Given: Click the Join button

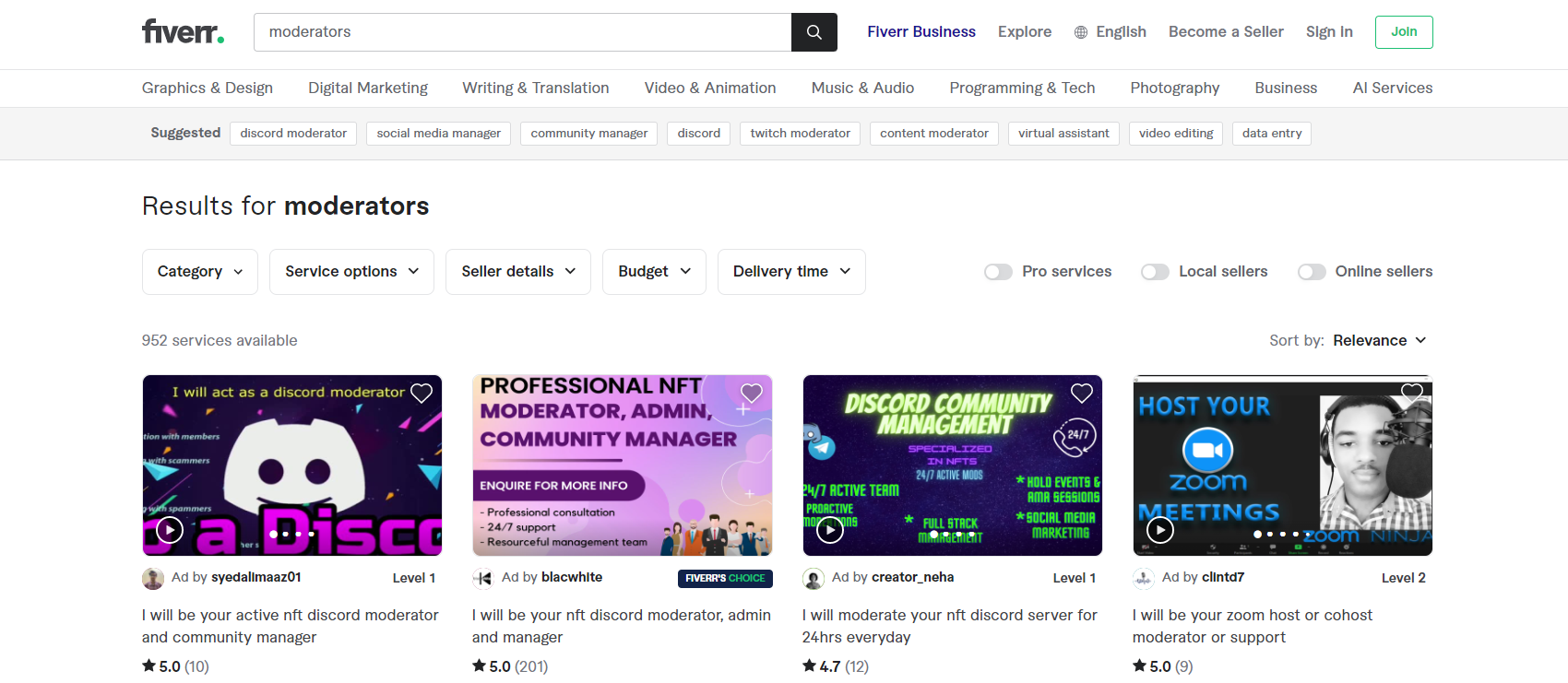Looking at the screenshot, I should coord(1404,32).
